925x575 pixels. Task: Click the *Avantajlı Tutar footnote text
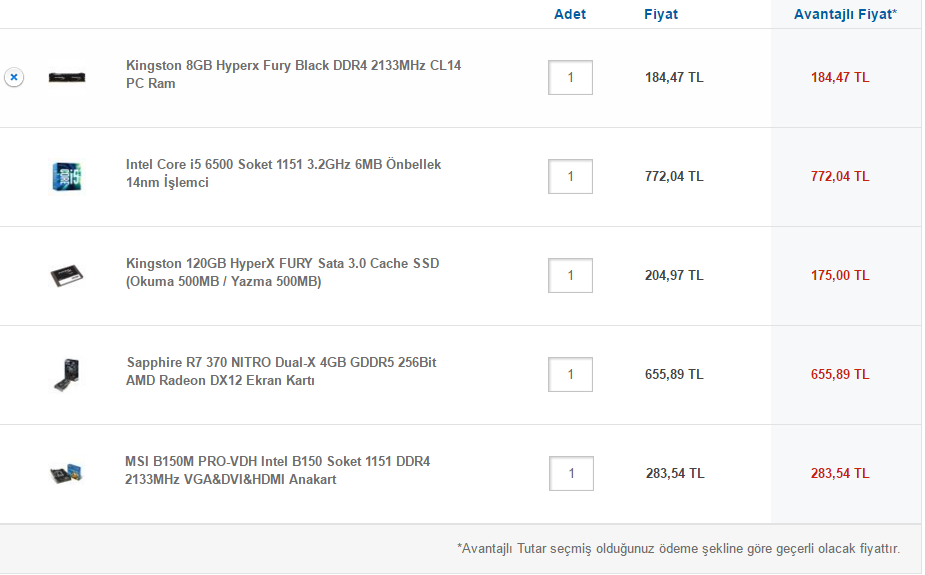click(678, 549)
